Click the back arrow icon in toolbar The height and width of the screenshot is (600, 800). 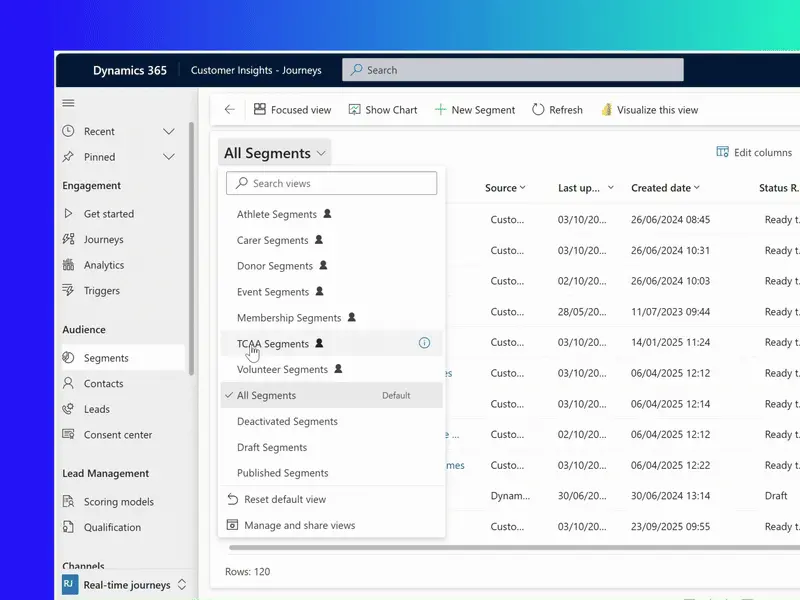(x=230, y=110)
